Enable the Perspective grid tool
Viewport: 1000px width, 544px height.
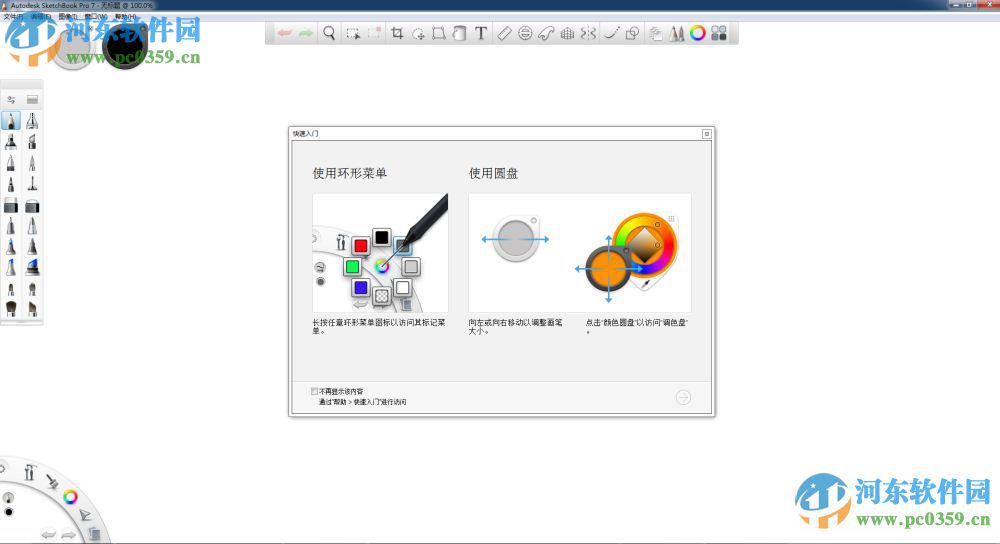567,33
